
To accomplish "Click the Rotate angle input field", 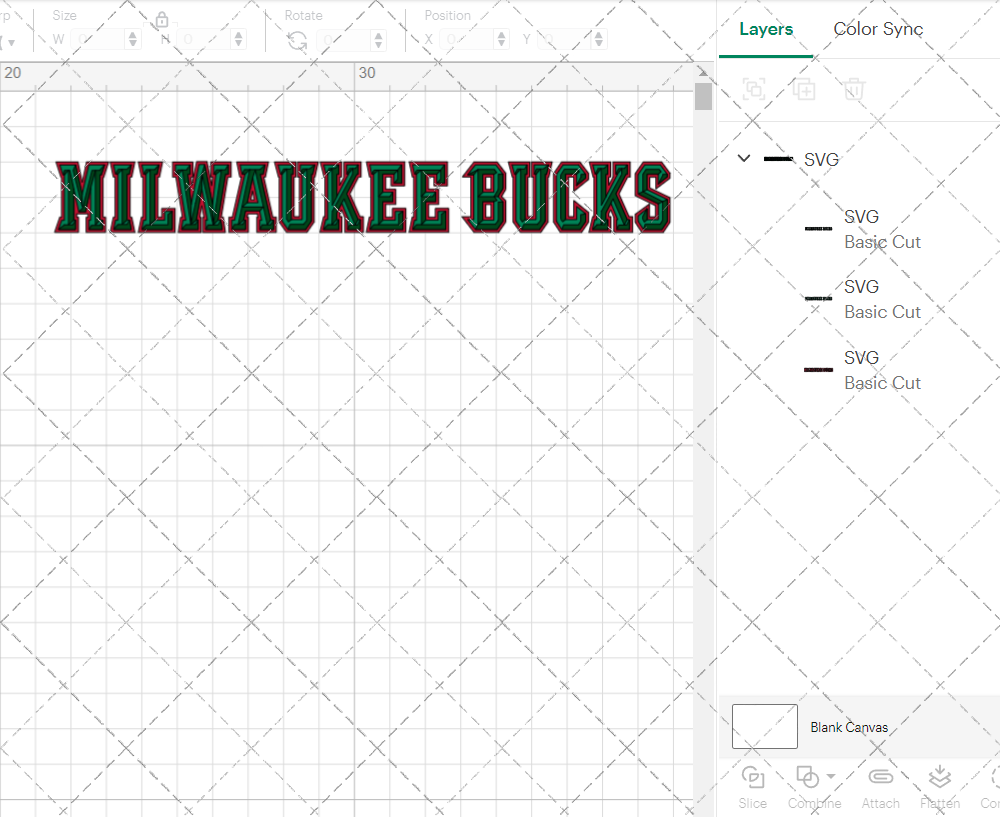I will click(x=344, y=40).
